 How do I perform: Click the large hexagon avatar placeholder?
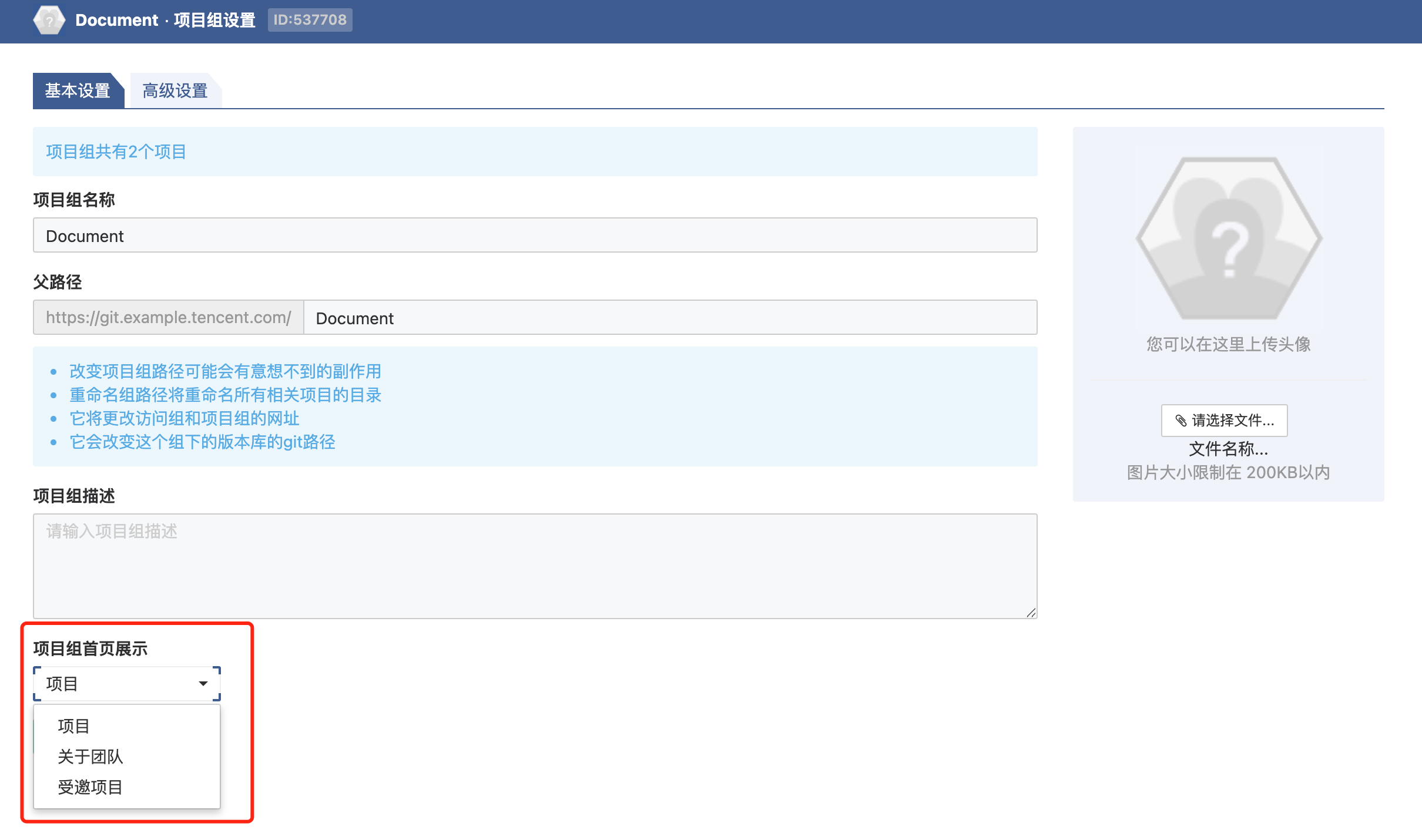1228,238
